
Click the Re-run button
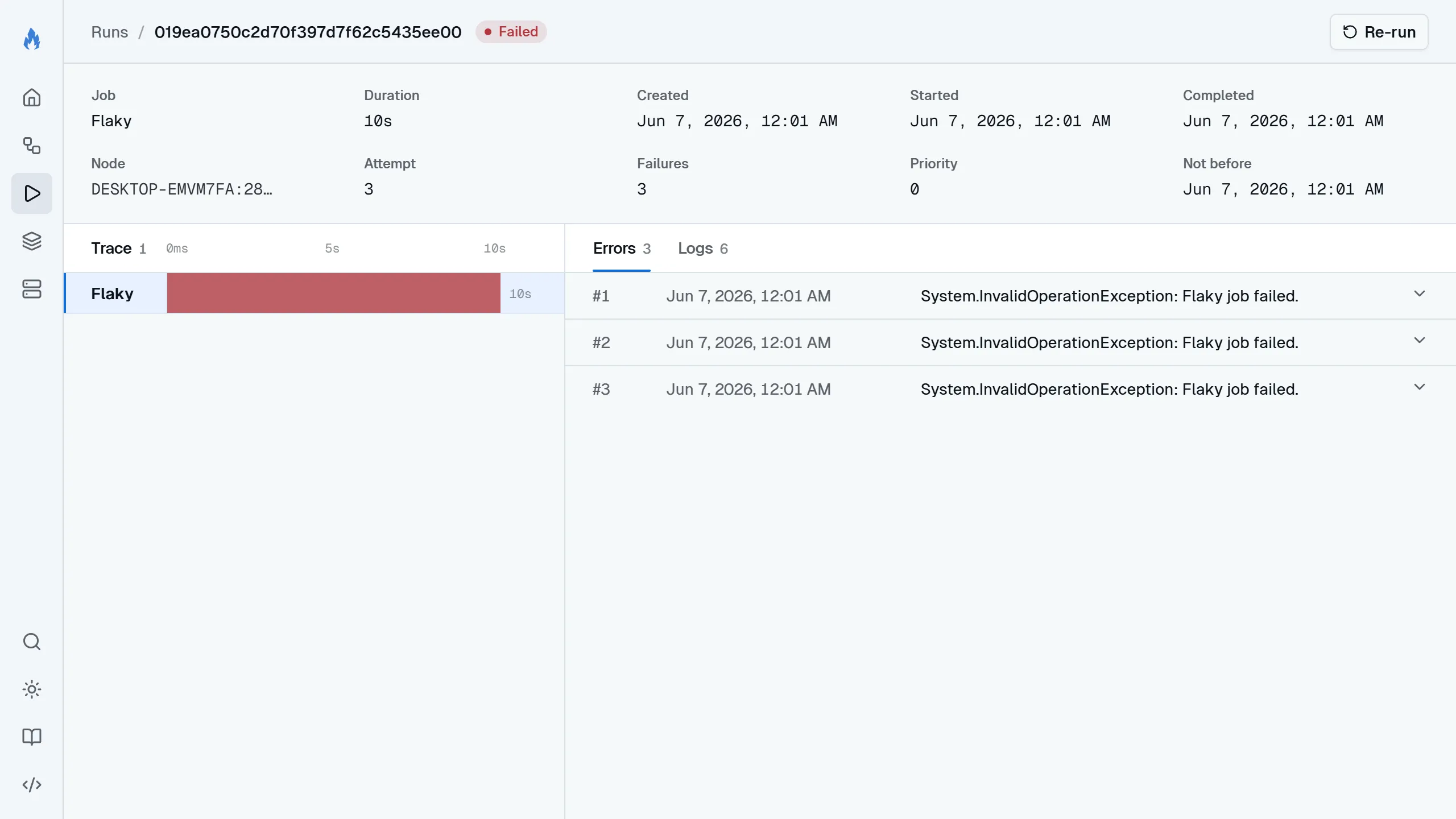(1379, 32)
